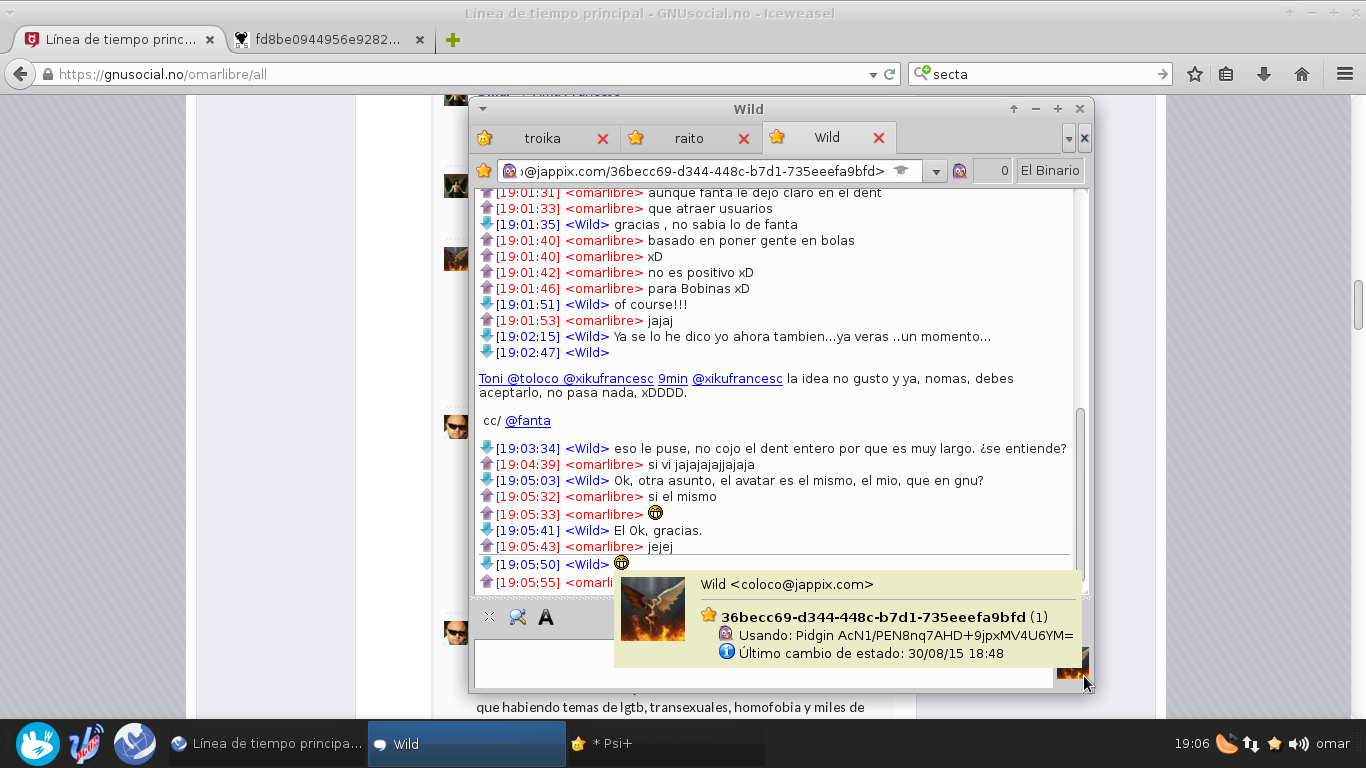Reload the page with refresh icon
The image size is (1366, 768).
889,74
